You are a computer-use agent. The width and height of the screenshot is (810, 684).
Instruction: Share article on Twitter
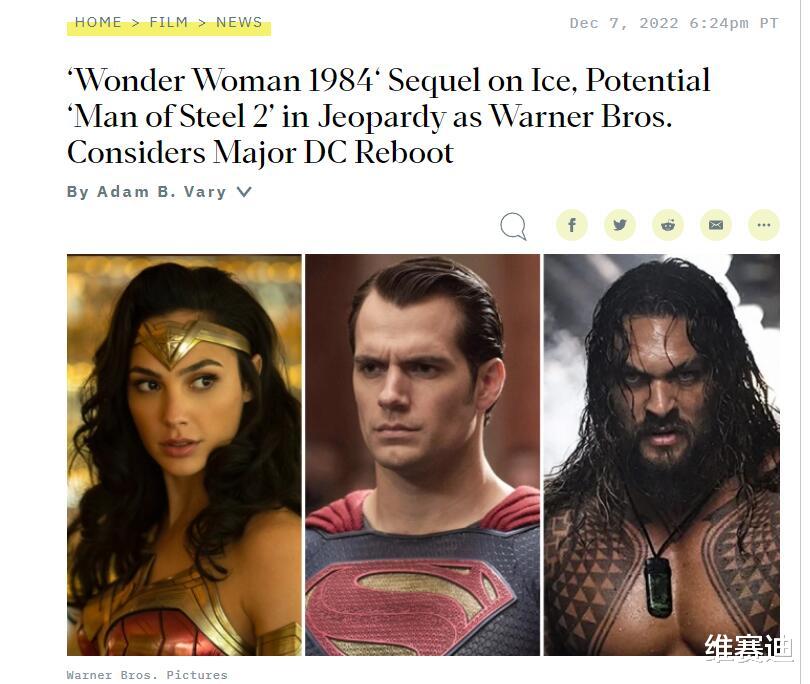pyautogui.click(x=620, y=225)
